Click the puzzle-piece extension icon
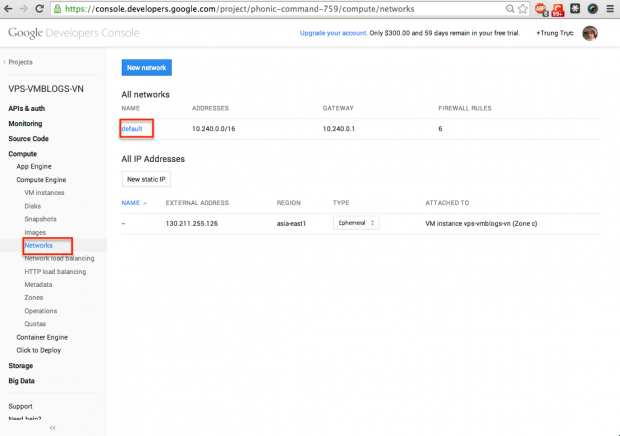Screen dimensions: 620x436 pyautogui.click(x=575, y=9)
